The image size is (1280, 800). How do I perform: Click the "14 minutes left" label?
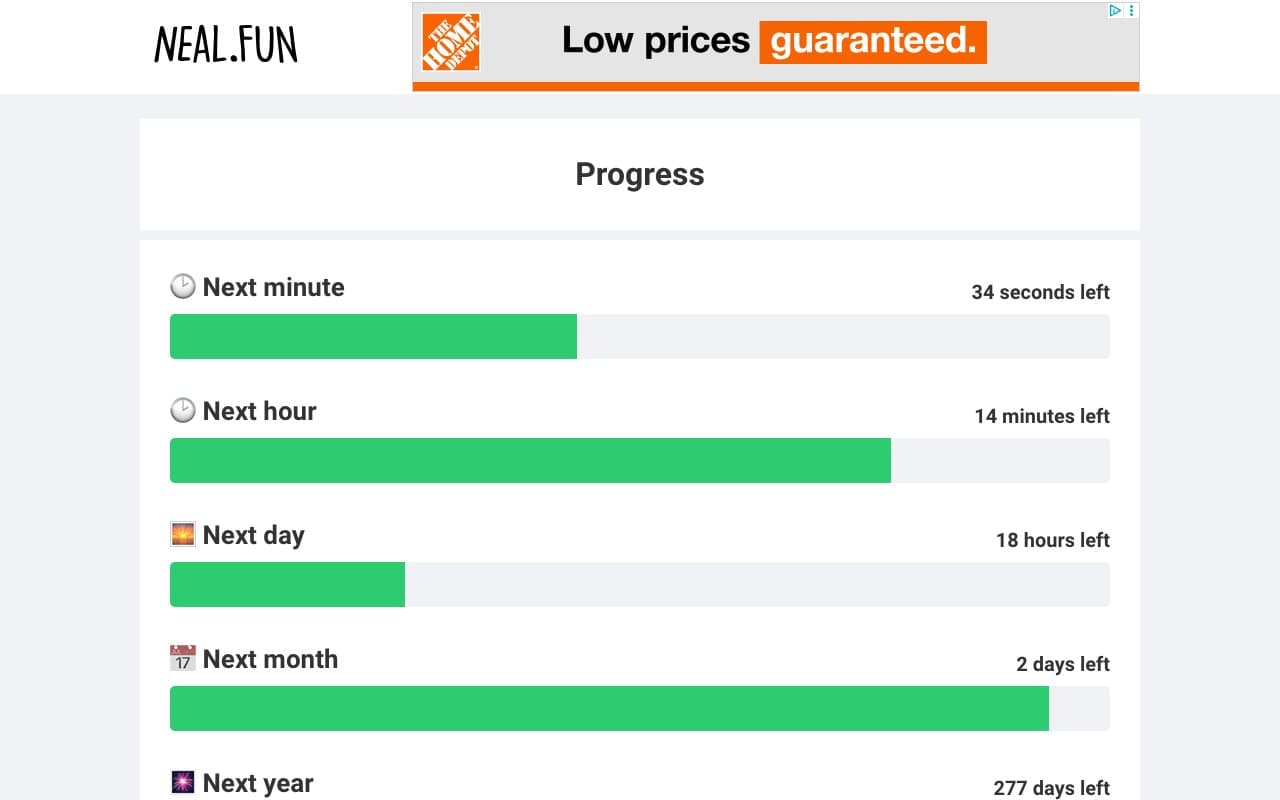click(x=1042, y=416)
